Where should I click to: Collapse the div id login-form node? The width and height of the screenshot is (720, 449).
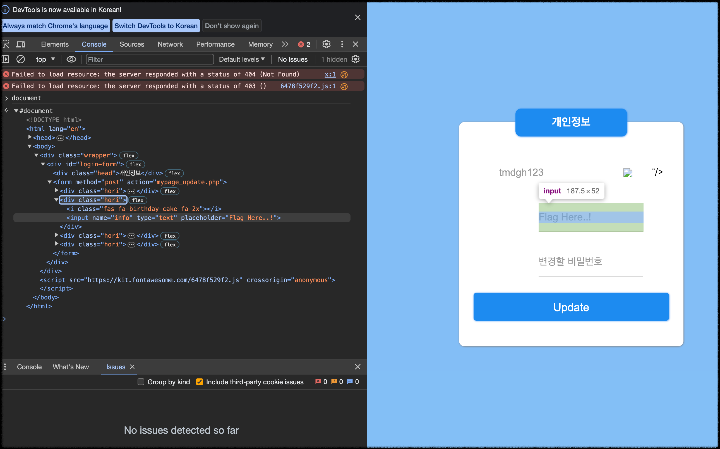(x=43, y=164)
